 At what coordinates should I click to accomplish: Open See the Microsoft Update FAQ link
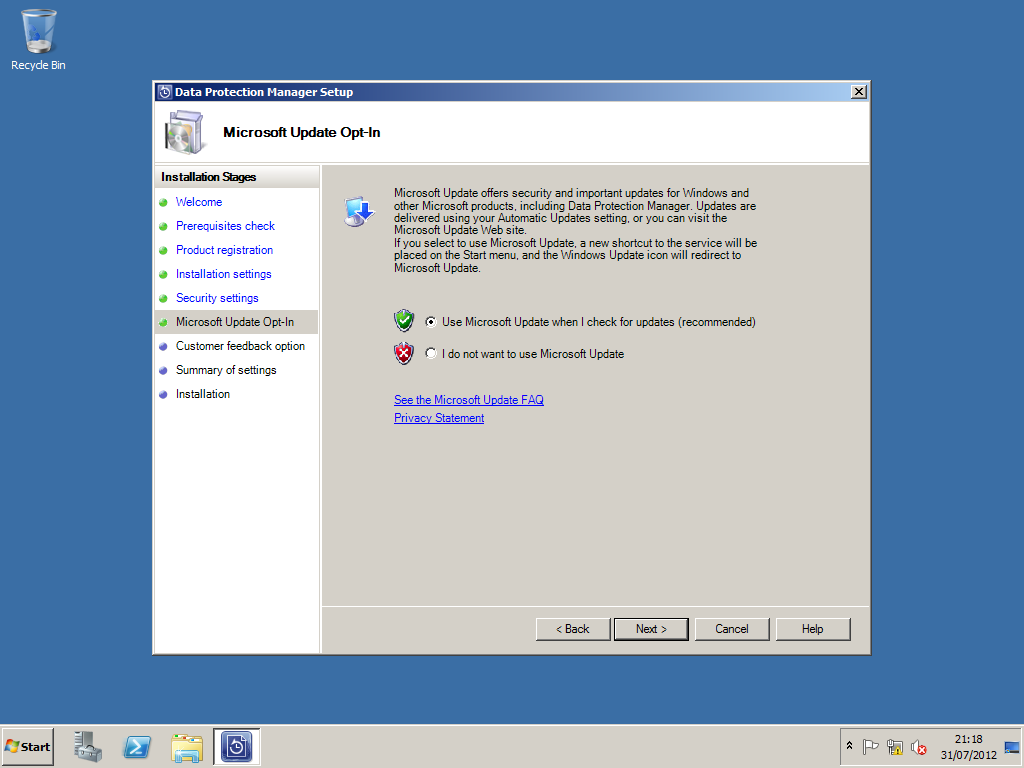tap(468, 400)
